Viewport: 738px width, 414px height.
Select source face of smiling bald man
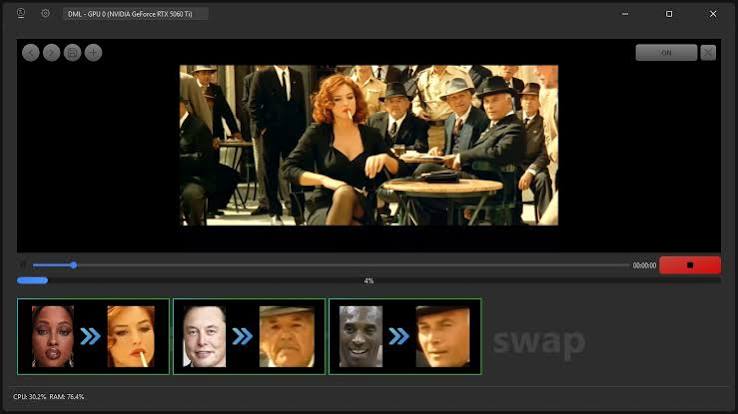(x=361, y=336)
